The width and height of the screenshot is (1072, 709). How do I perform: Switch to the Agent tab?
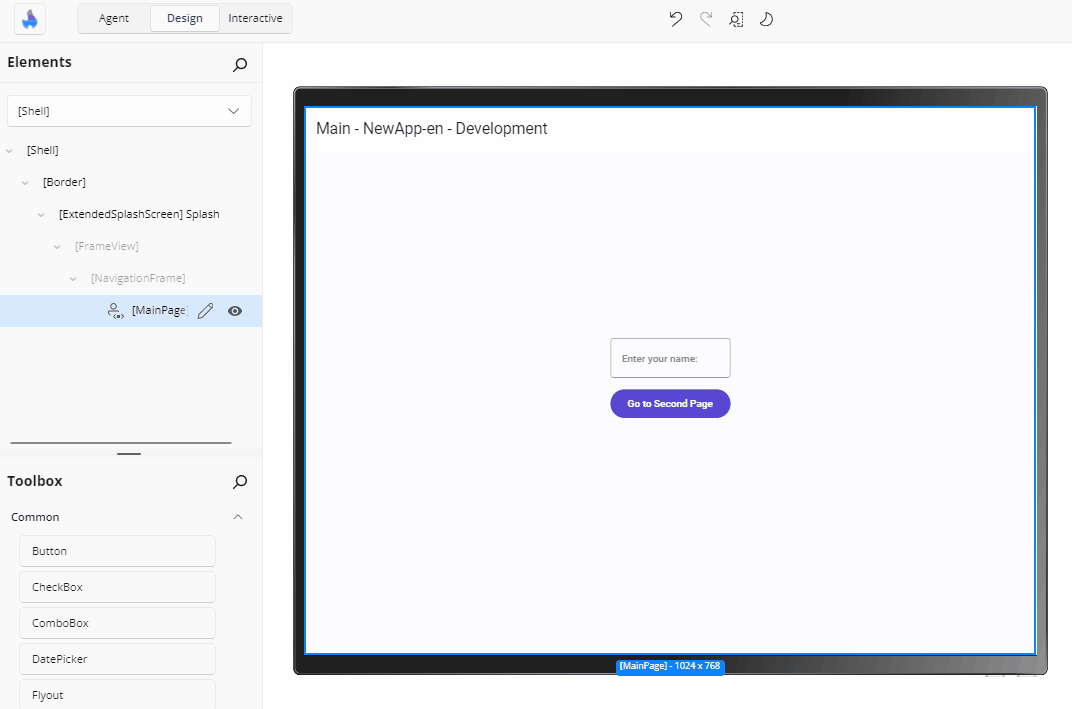point(113,18)
